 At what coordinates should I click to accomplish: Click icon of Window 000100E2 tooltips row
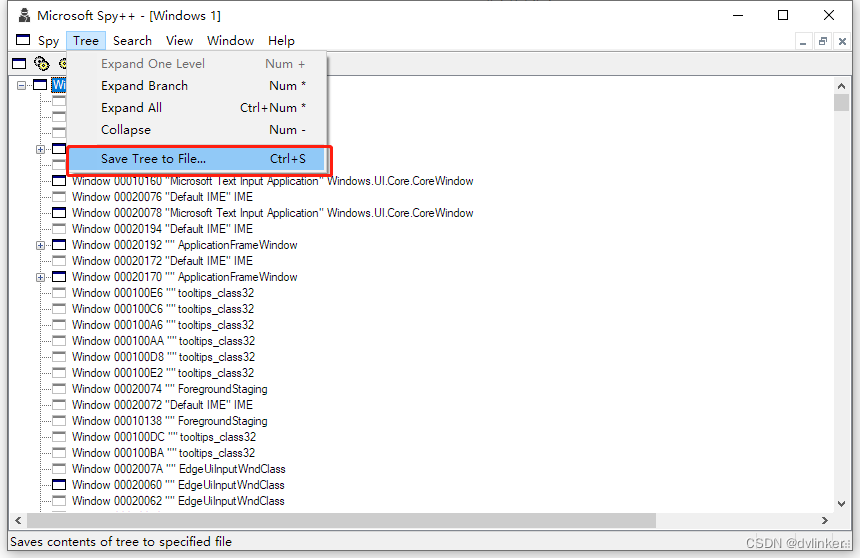59,373
